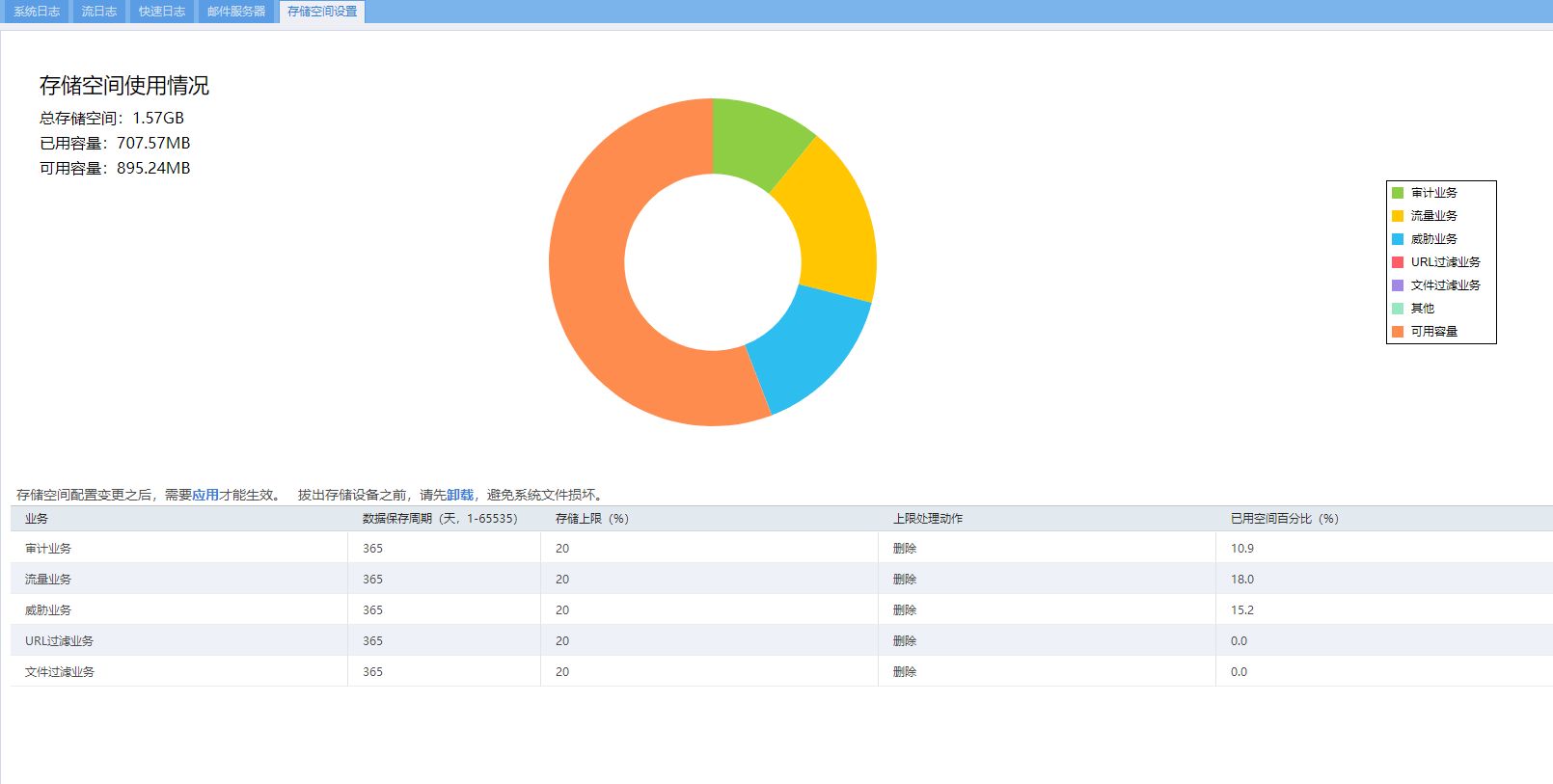Toggle orange 可用容量 legend swatch
Viewport: 1553px width, 784px height.
coord(1398,332)
